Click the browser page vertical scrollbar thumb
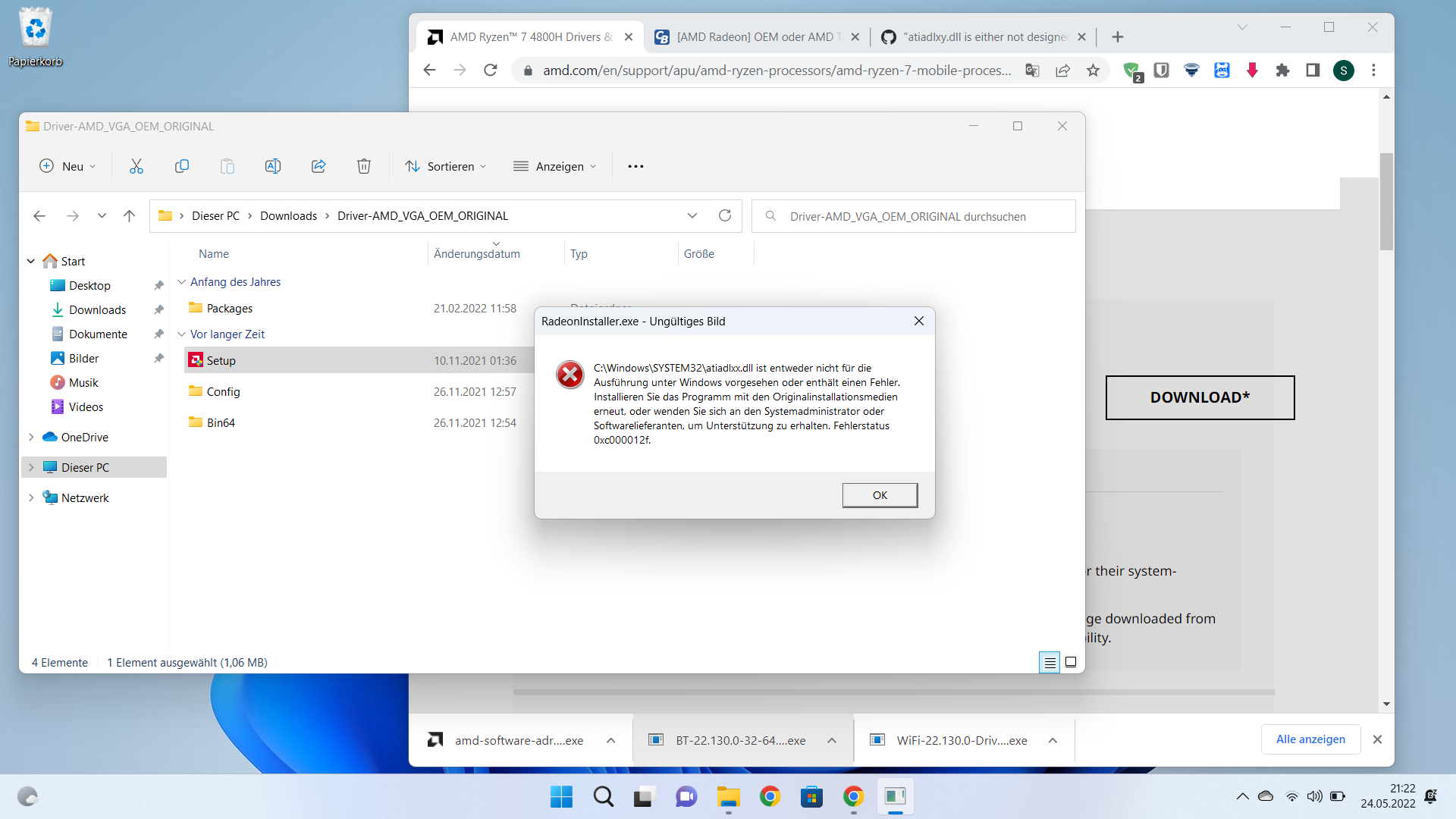 click(x=1386, y=201)
